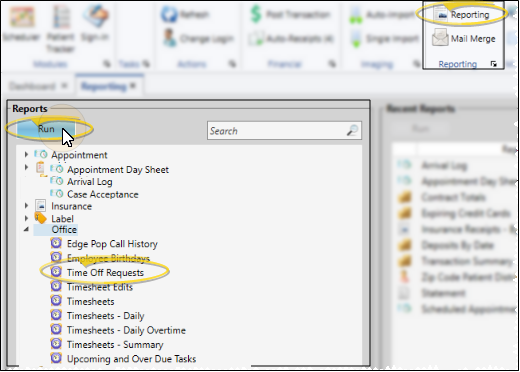Select Expiring Credit Cards recent report
This screenshot has width=520, height=372.
[466, 213]
